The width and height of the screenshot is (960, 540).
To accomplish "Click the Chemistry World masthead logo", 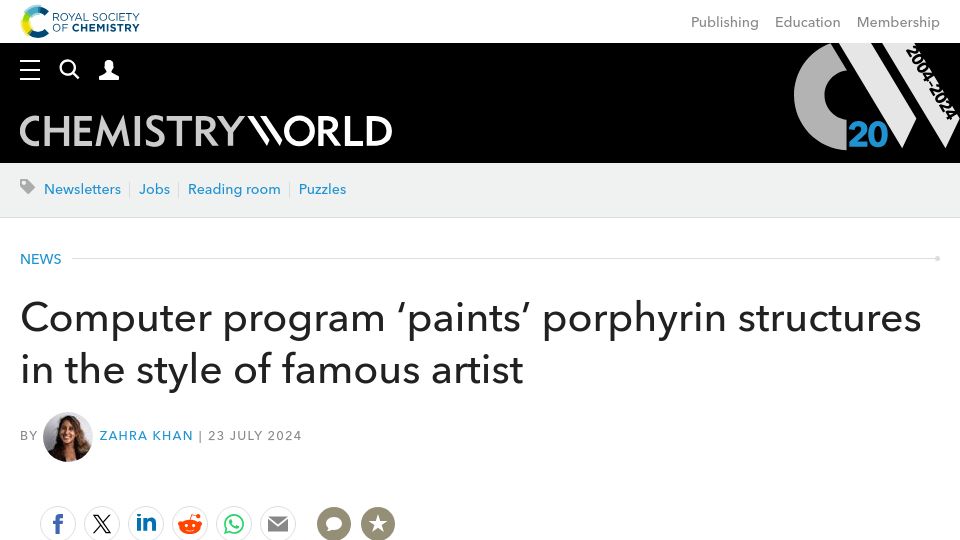I will click(206, 131).
